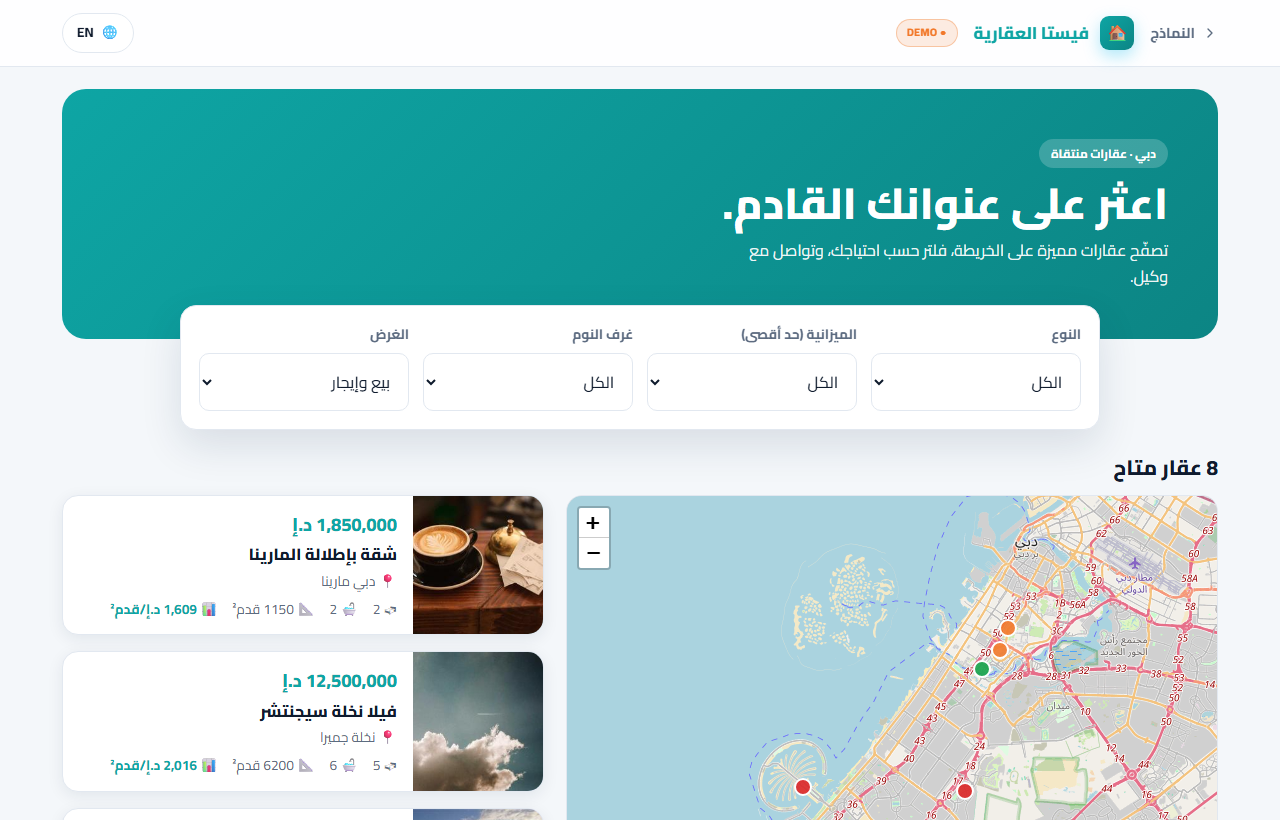Open the النوع dropdown
Viewport: 1280px width, 820px height.
coord(976,382)
